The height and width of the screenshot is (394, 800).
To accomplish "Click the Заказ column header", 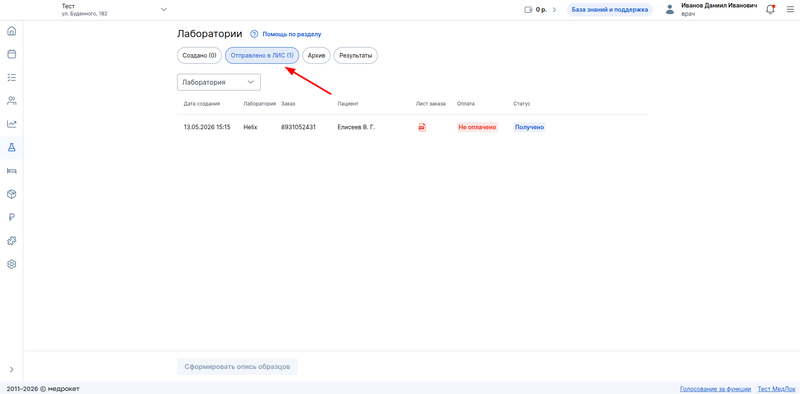I will point(288,104).
